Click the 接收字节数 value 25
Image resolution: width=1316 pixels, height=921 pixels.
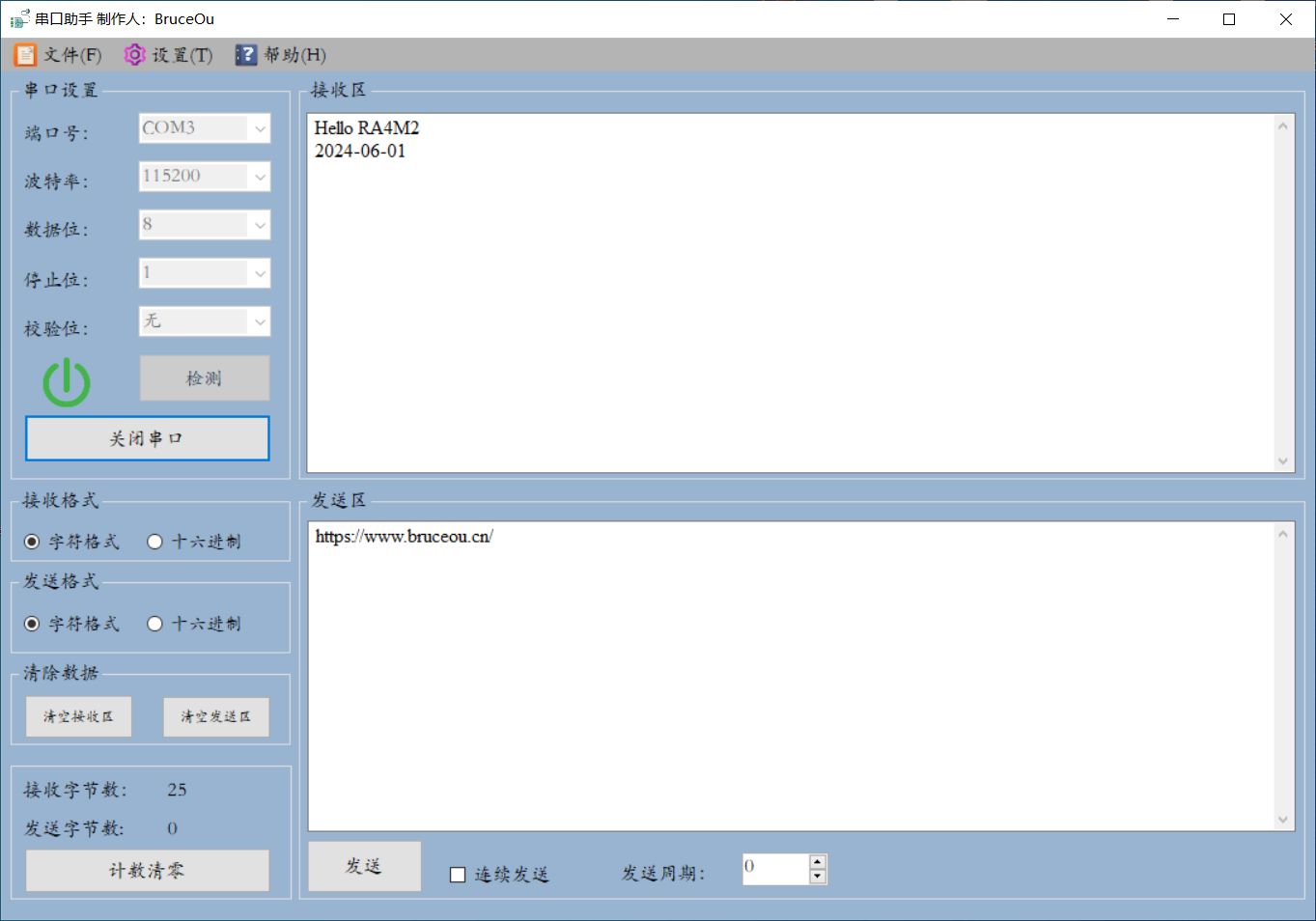coord(177,790)
